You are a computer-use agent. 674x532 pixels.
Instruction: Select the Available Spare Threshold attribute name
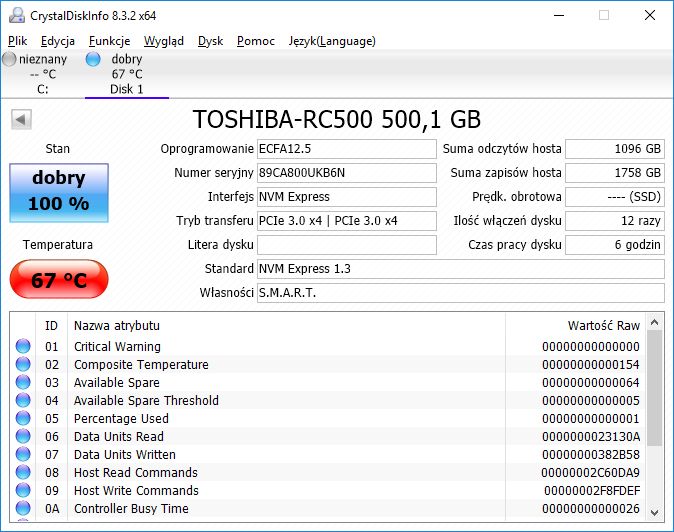146,401
